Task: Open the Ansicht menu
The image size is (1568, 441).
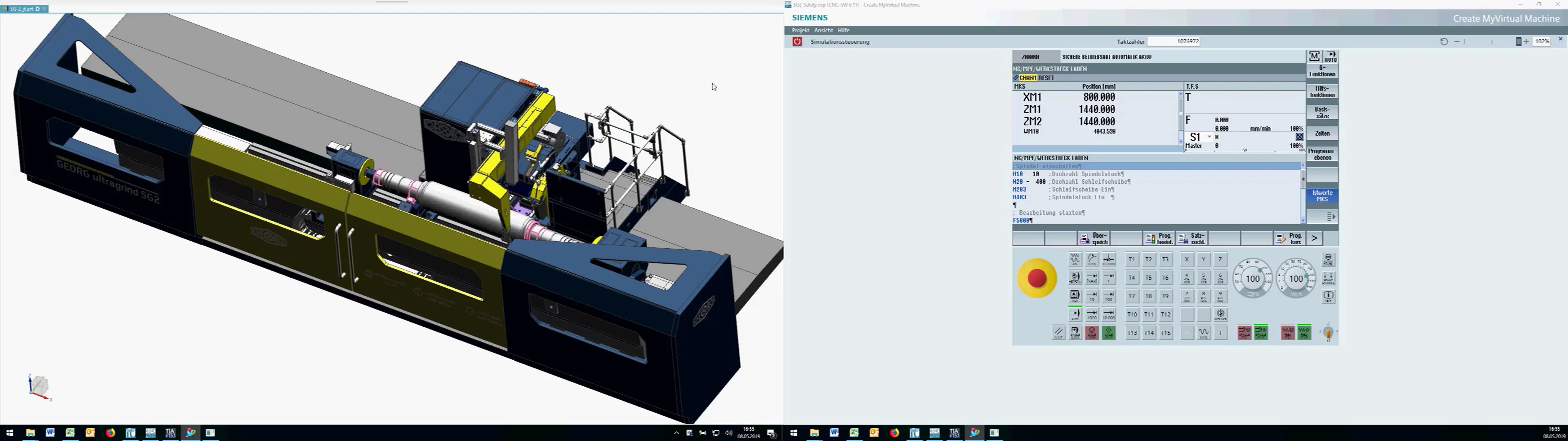Action: [x=824, y=31]
